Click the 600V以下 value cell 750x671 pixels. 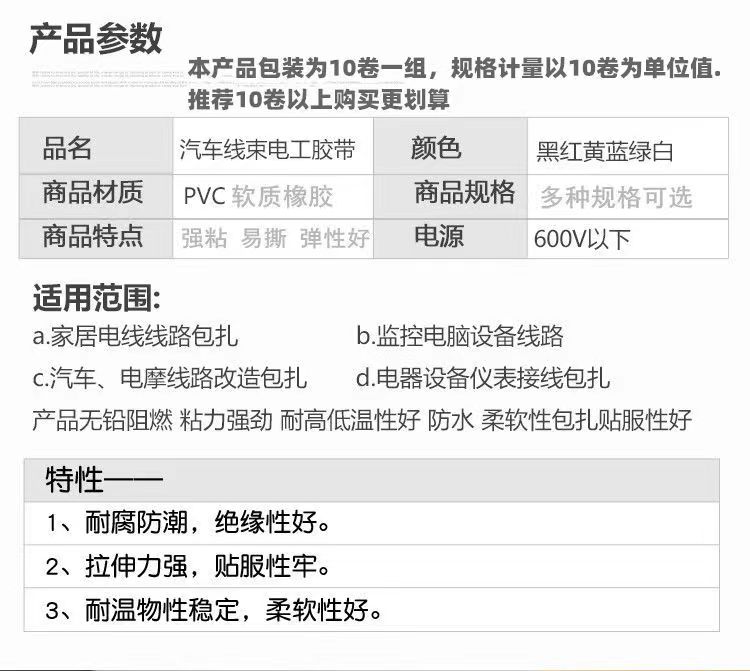(628, 239)
